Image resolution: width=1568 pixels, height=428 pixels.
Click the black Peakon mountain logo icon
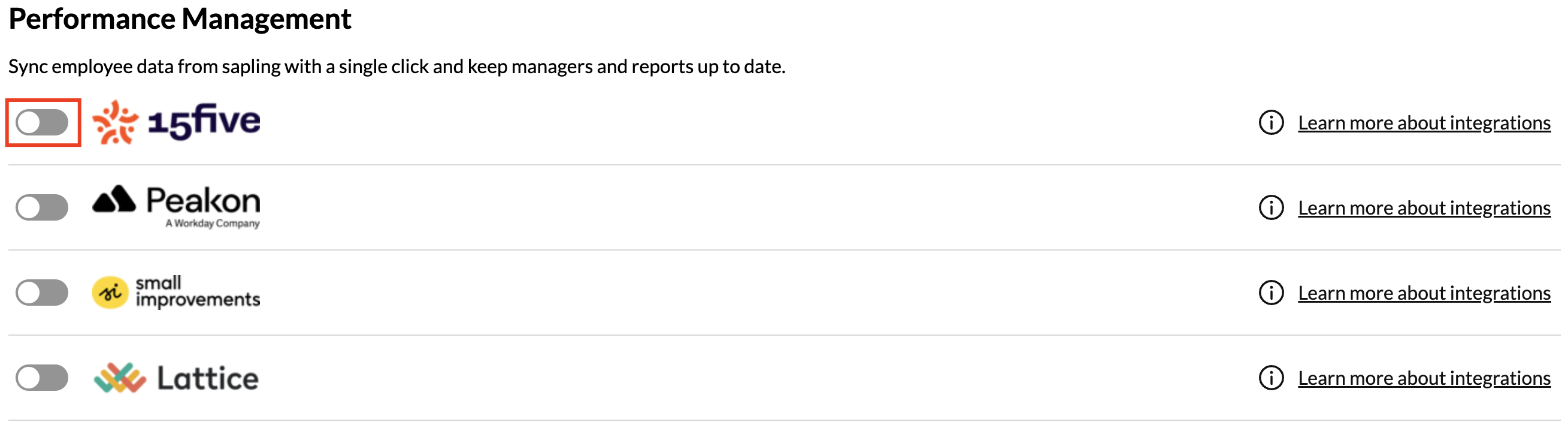[114, 199]
